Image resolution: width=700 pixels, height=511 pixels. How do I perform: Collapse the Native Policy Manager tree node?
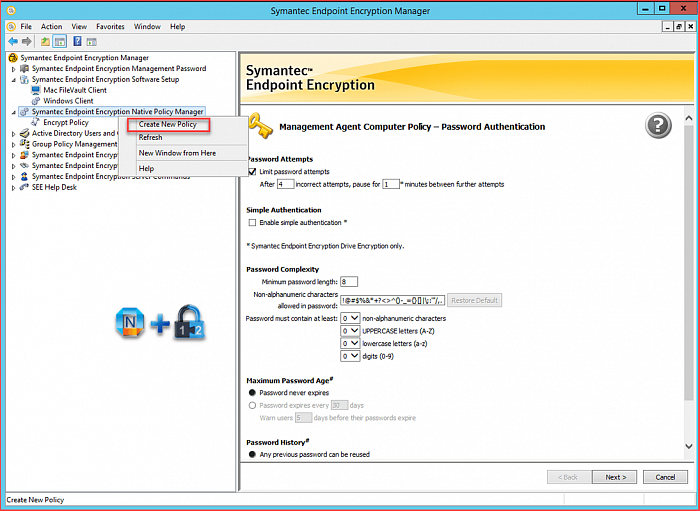coord(14,112)
